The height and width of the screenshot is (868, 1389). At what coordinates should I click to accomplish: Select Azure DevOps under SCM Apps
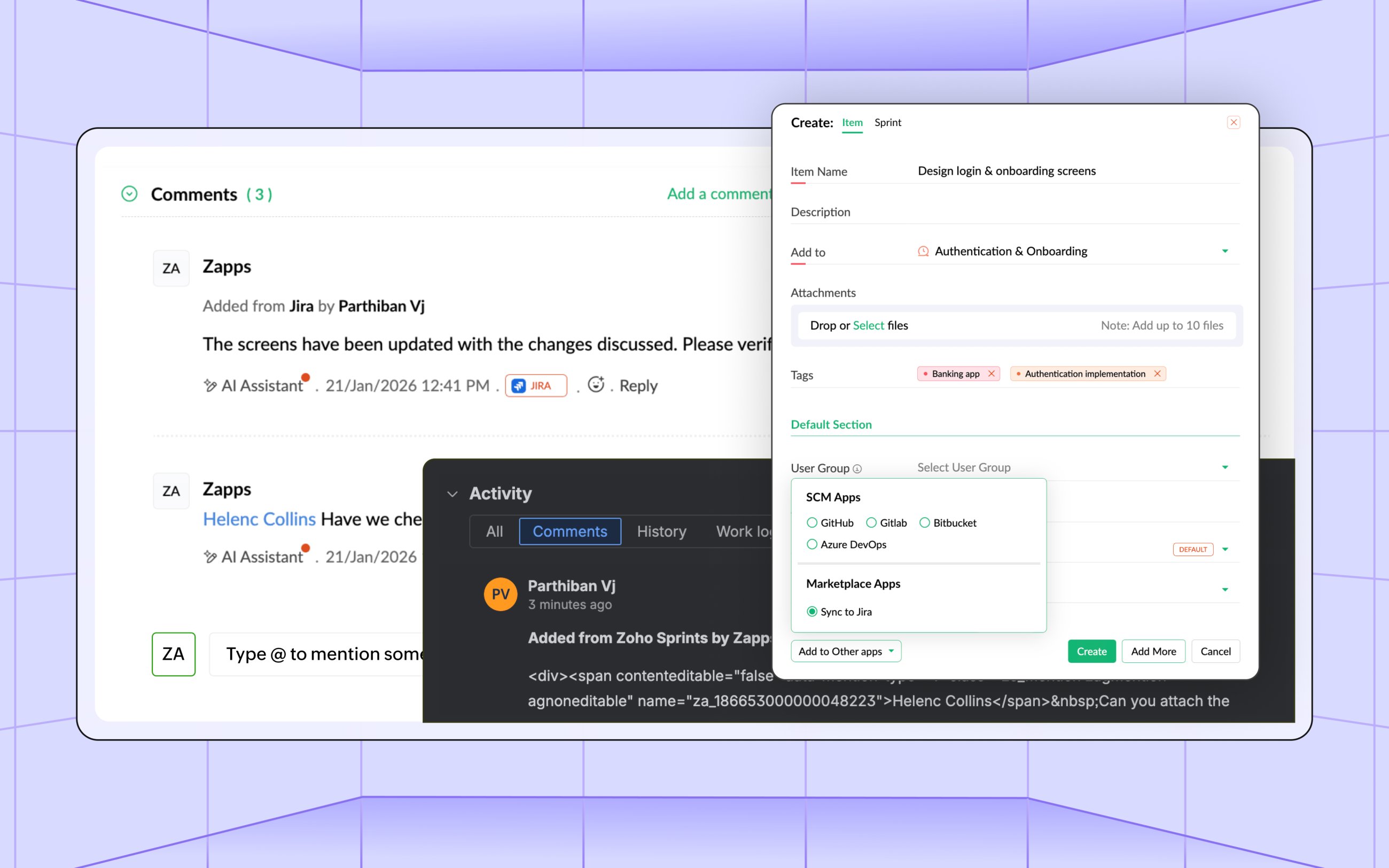812,544
